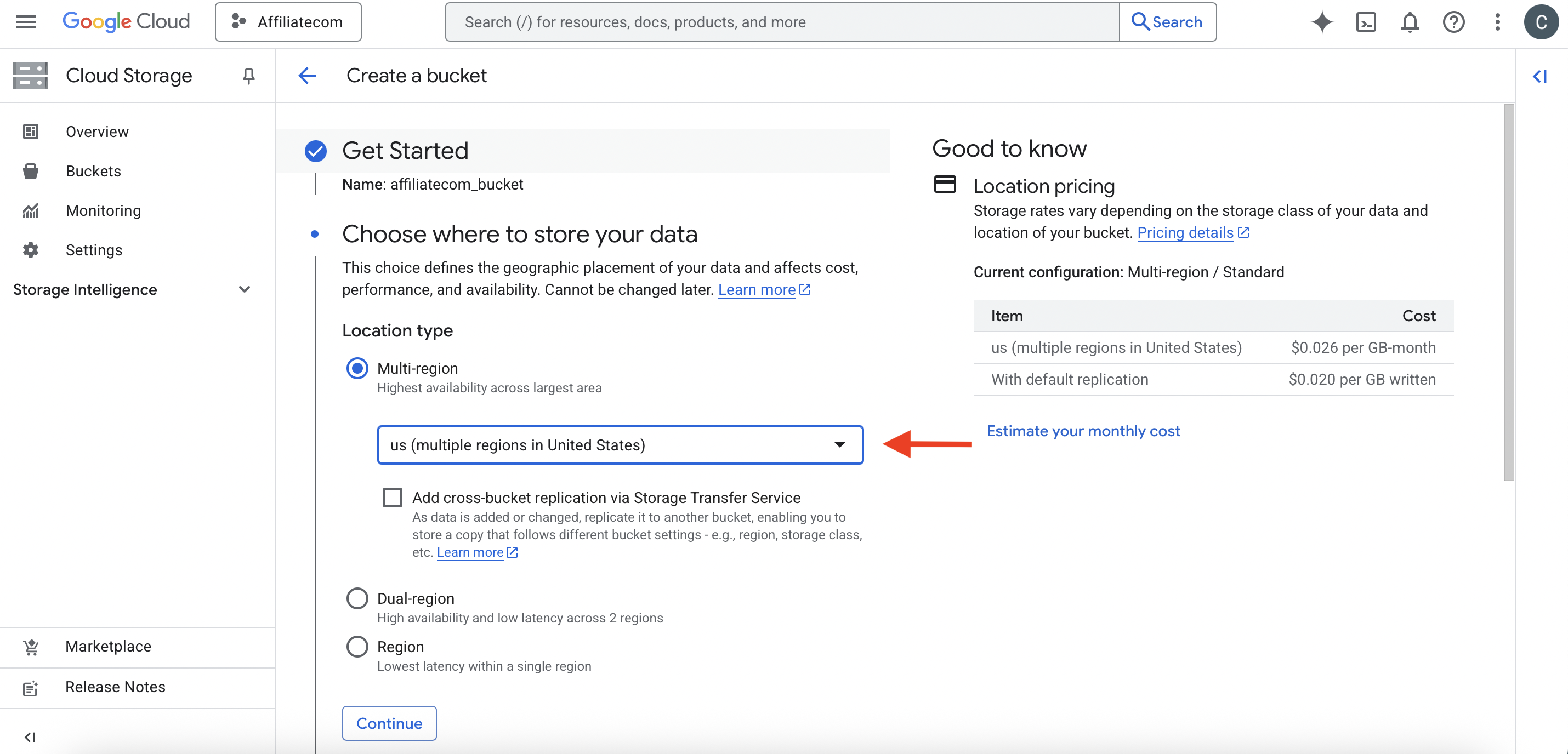
Task: Open Release Notes in the sidebar
Action: pos(115,687)
